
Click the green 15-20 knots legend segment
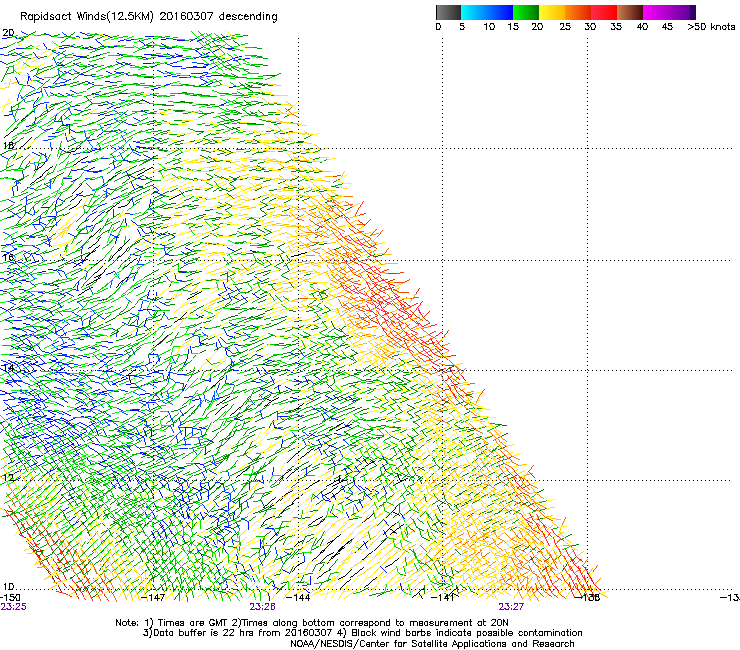(526, 12)
